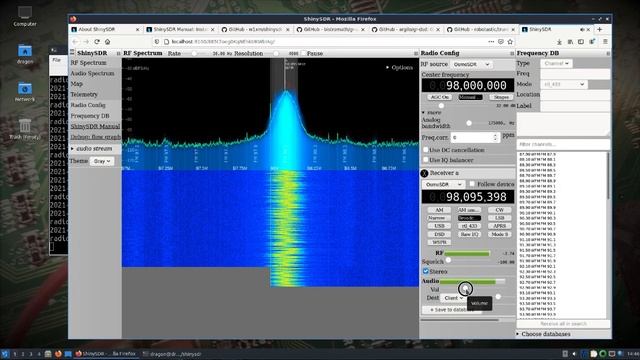640x360 pixels.
Task: Go to the Firefox home page
Action: (x=107, y=42)
